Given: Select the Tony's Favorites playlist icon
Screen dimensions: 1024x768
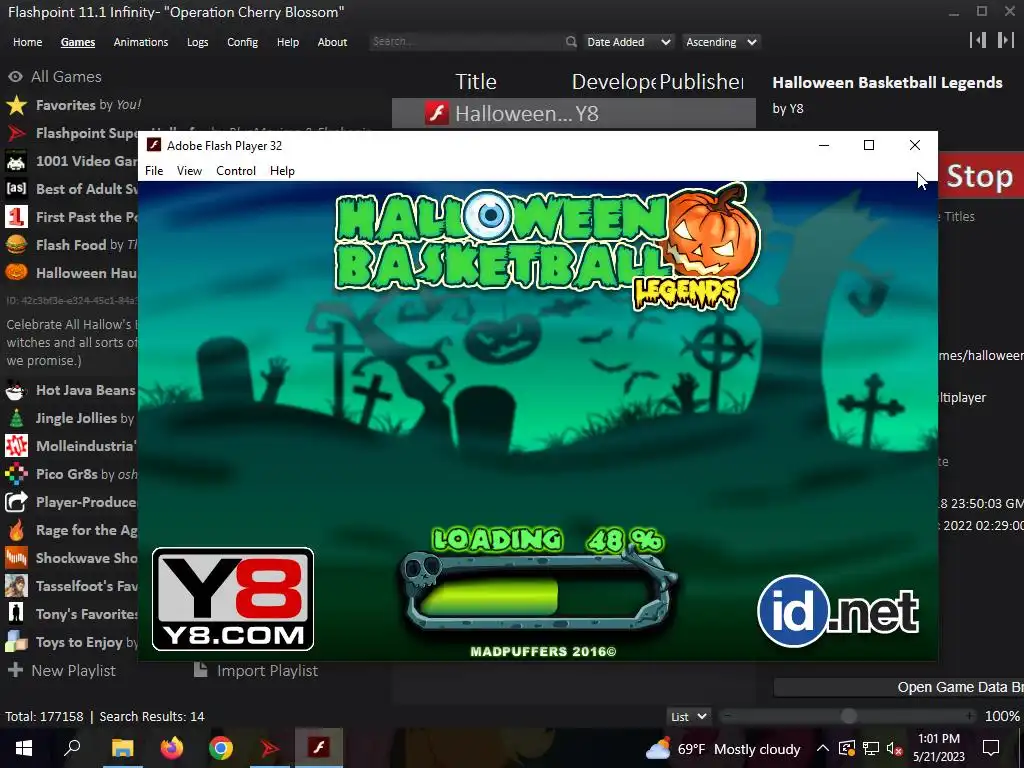Looking at the screenshot, I should pos(16,614).
